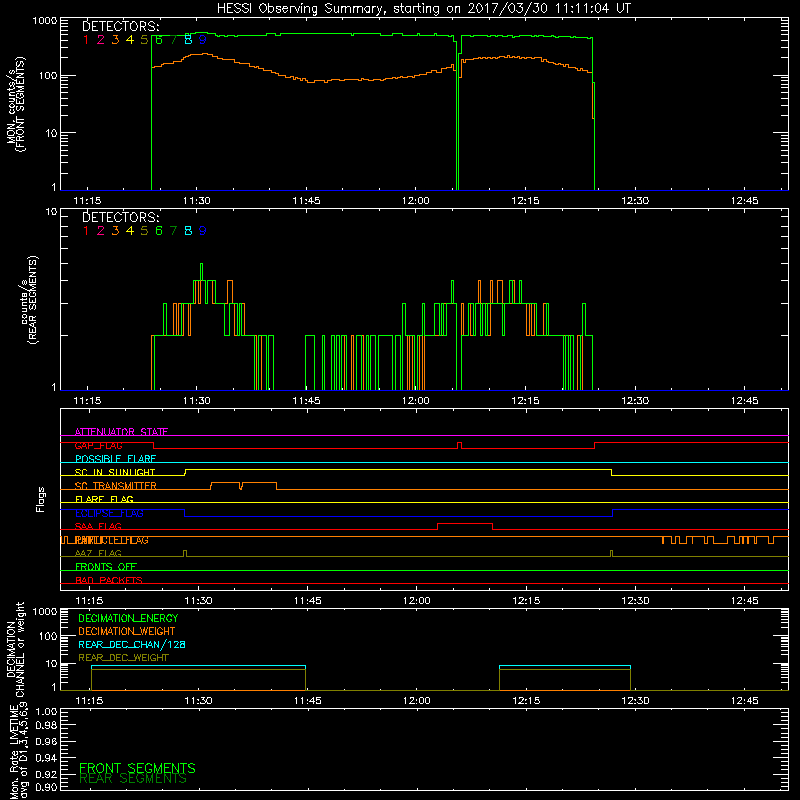Select magenta detector 2 in rear segments legend
The image size is (800, 800).
[x=101, y=231]
